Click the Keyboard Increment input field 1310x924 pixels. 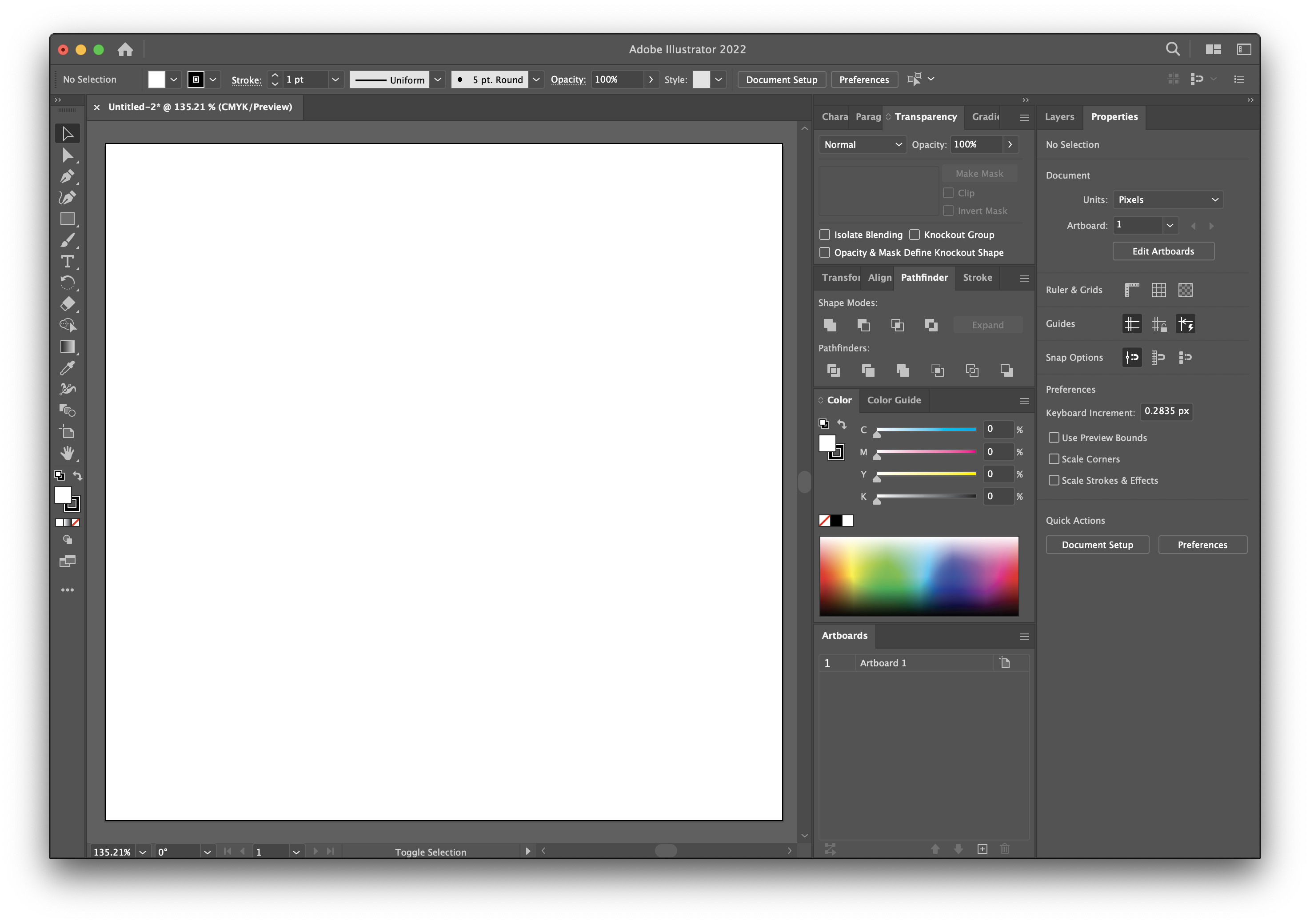[1166, 411]
